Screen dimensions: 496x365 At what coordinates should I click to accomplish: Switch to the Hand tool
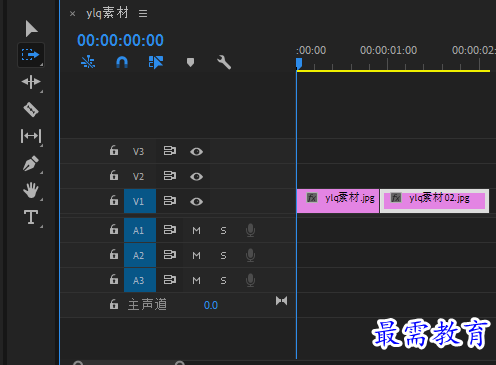31,190
